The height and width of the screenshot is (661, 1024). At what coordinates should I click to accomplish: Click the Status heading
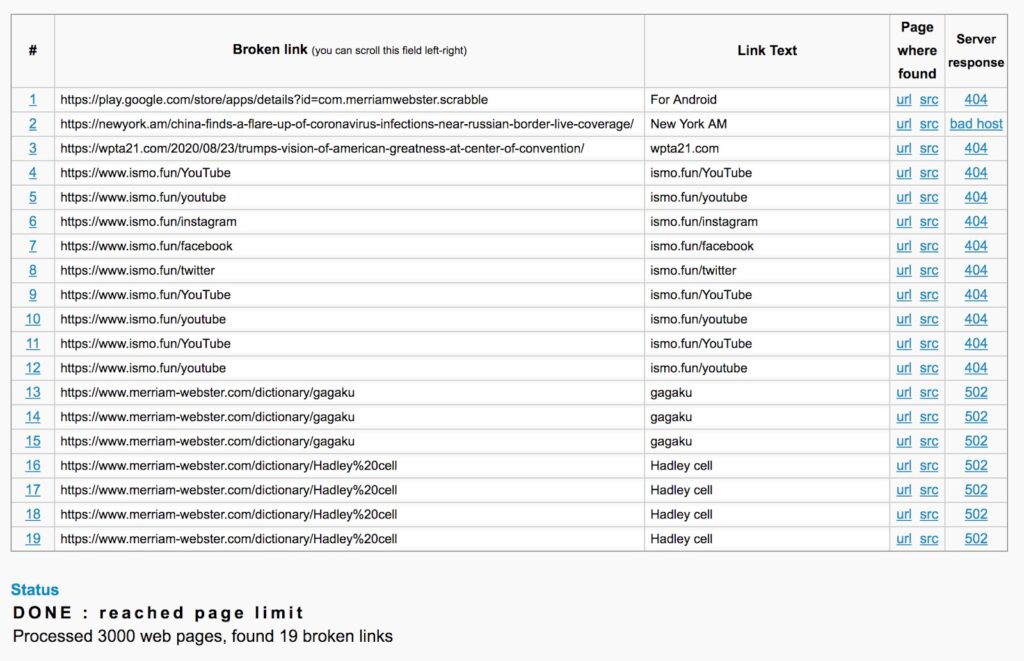tap(35, 590)
